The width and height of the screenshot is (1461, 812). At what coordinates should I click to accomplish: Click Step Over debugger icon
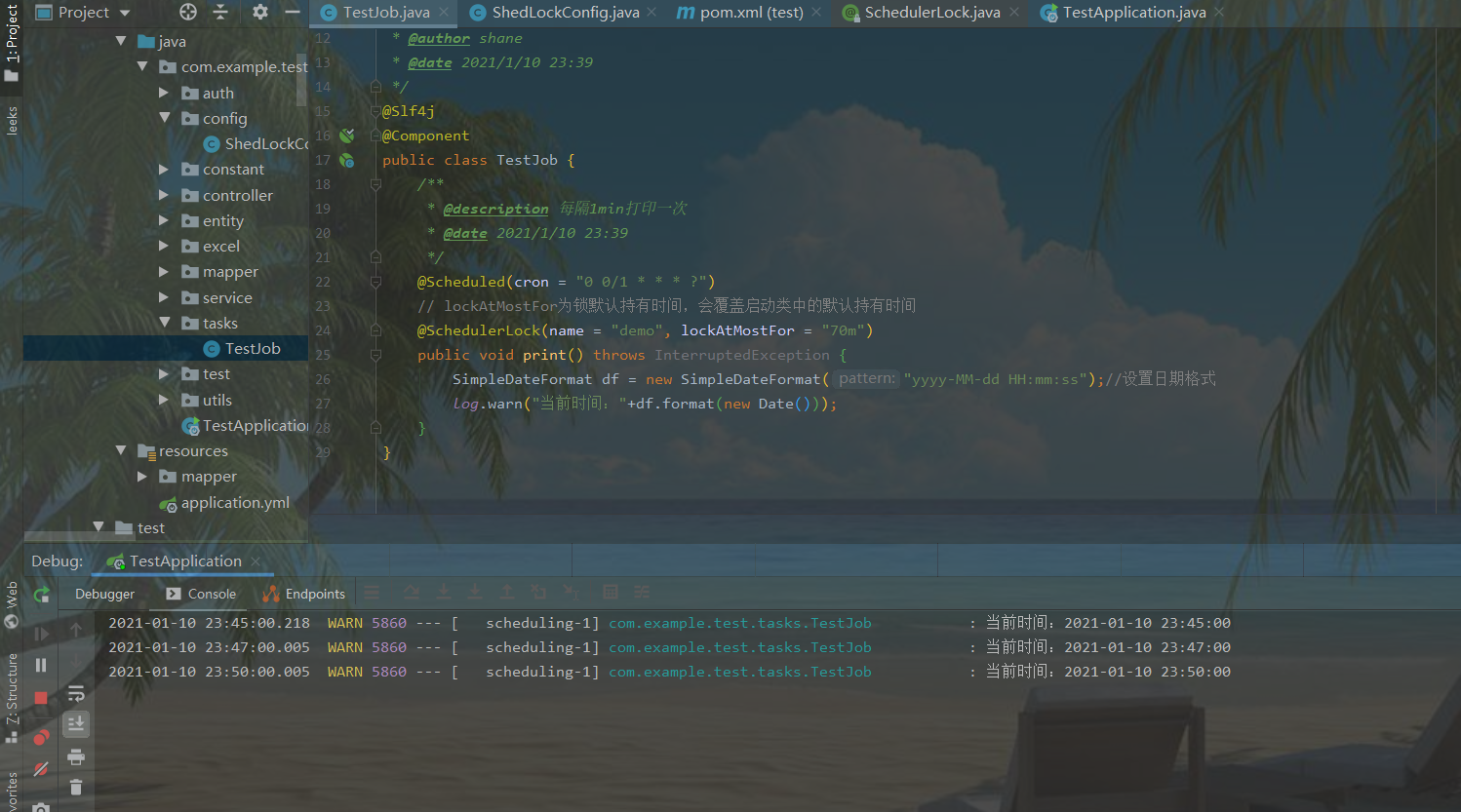click(x=412, y=592)
